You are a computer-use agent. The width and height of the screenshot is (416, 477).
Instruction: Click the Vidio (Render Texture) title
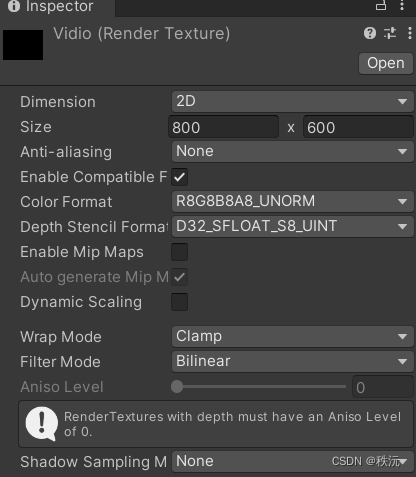(142, 34)
